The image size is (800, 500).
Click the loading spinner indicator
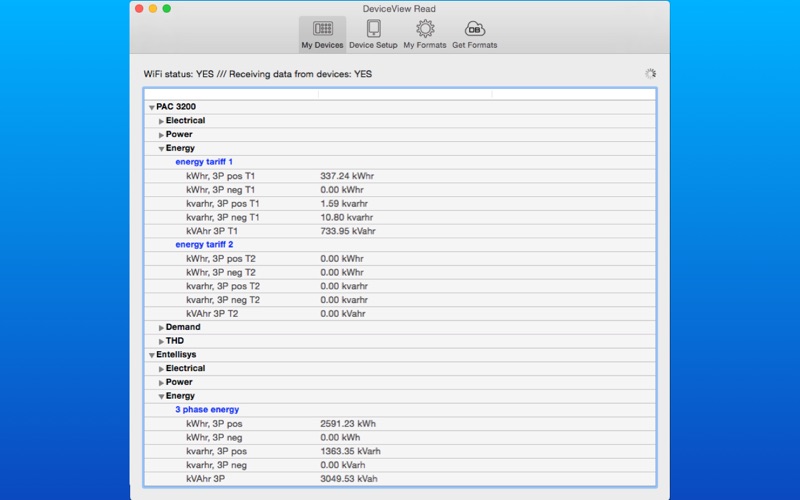[x=650, y=74]
